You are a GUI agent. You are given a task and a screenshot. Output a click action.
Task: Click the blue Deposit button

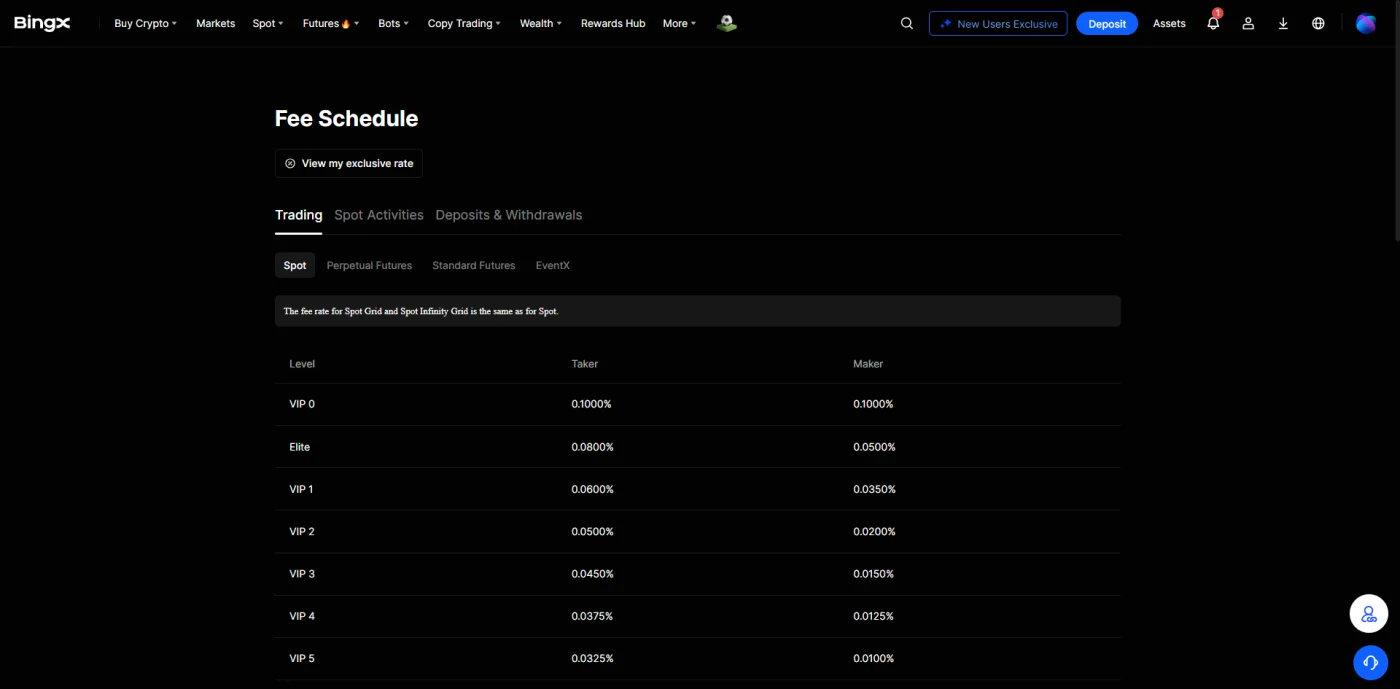pos(1107,23)
